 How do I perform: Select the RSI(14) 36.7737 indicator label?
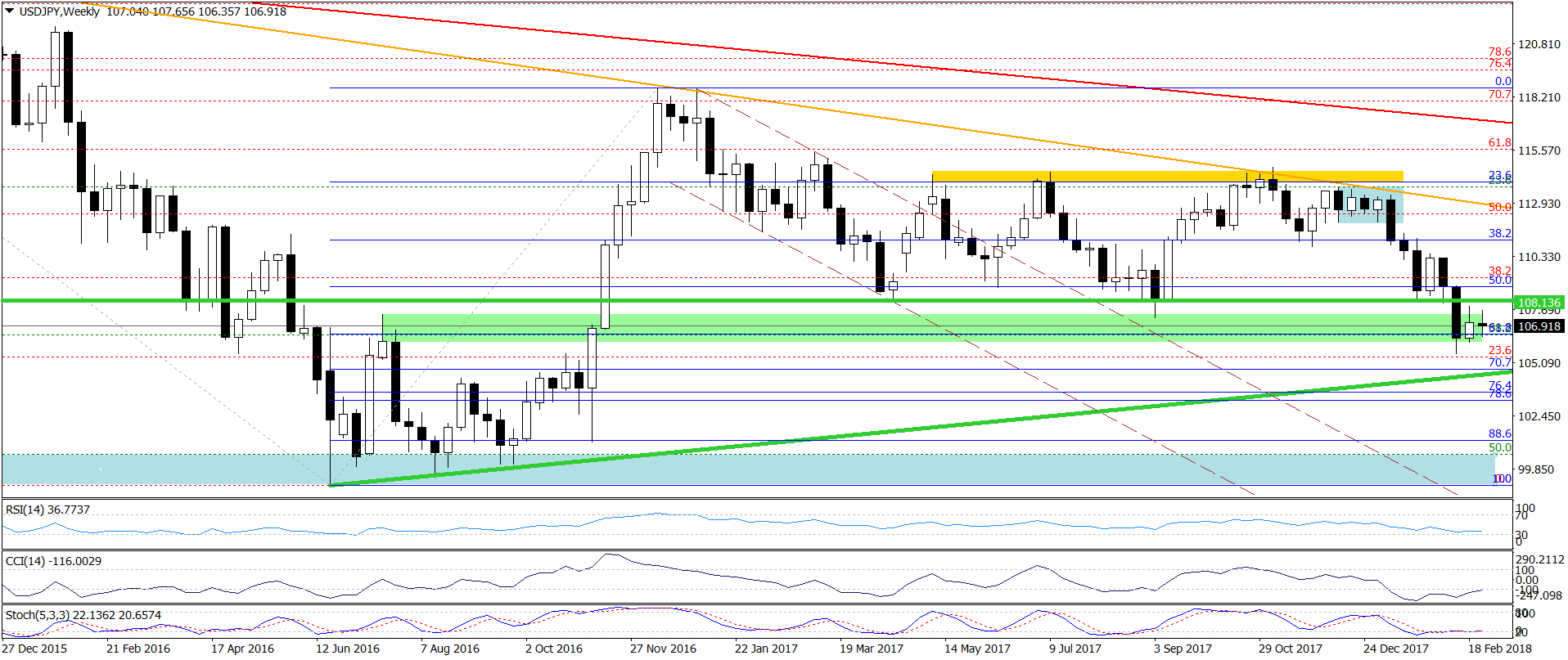pyautogui.click(x=47, y=510)
